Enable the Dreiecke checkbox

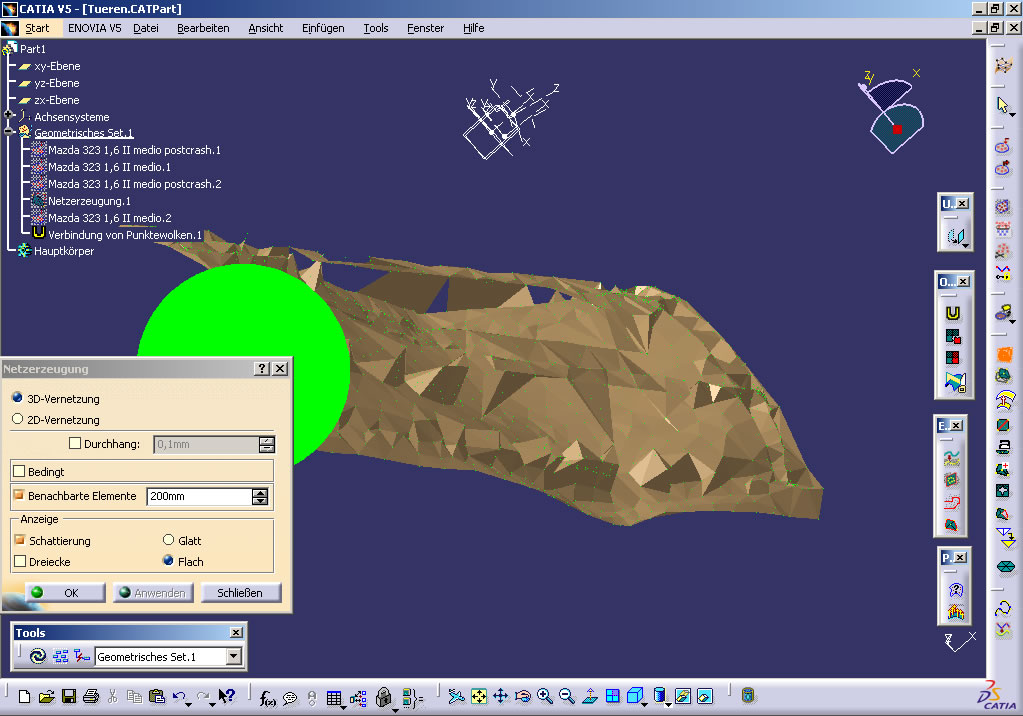20,561
